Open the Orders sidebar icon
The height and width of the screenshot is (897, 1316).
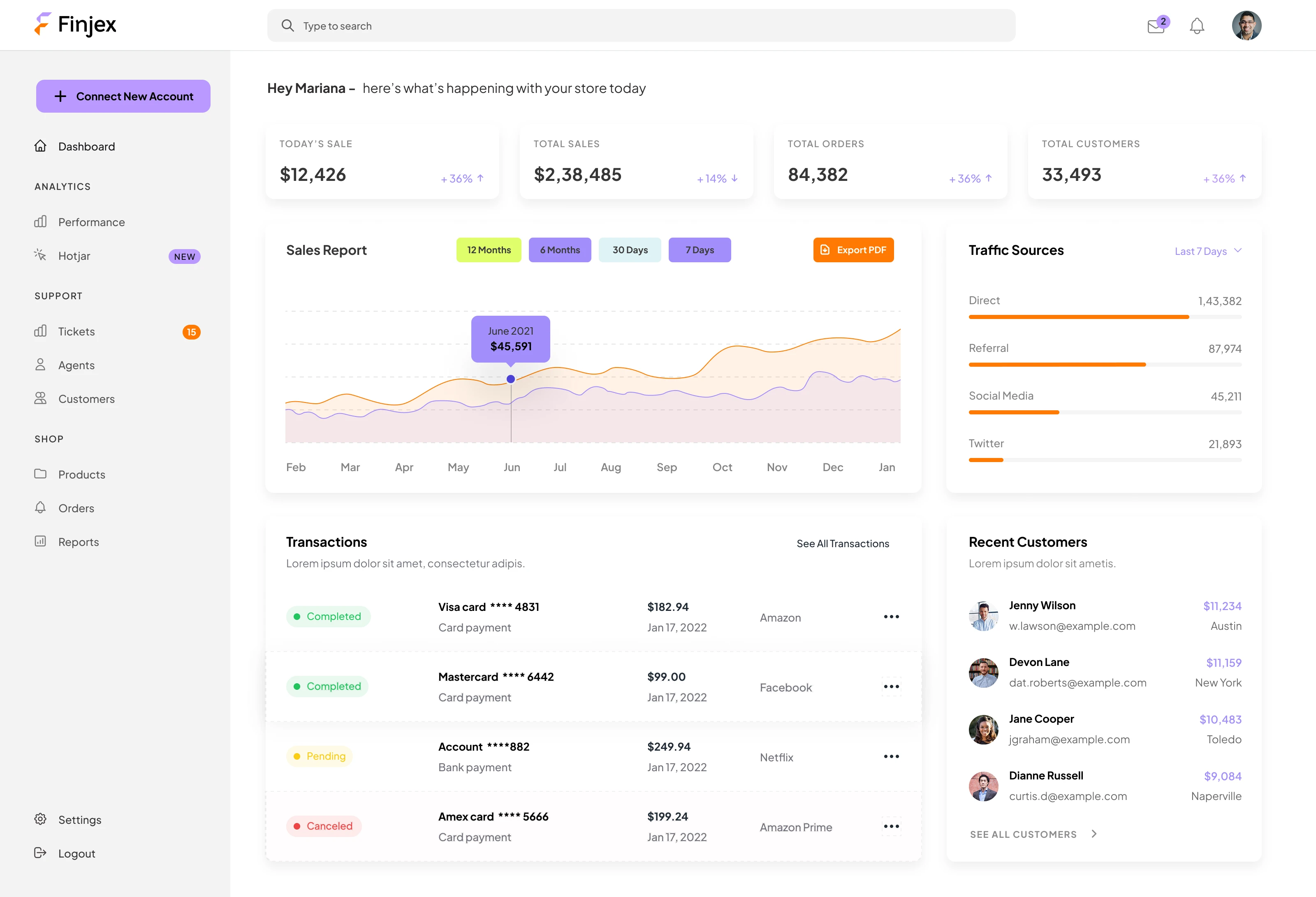pos(40,508)
